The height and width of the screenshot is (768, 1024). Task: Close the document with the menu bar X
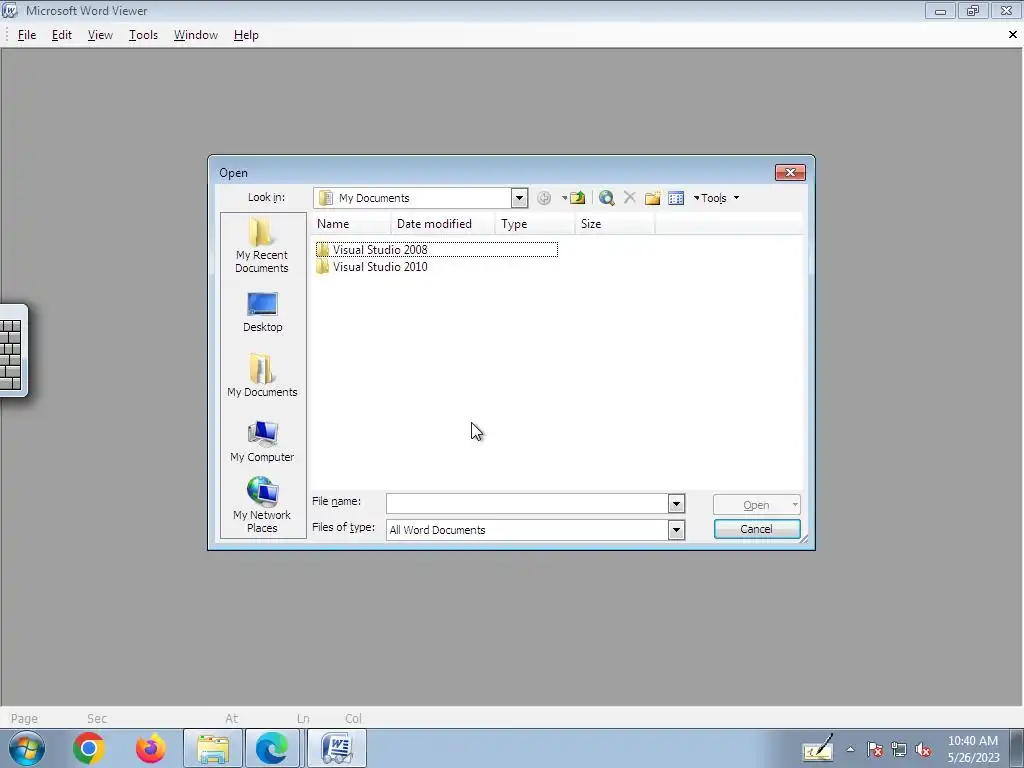tap(1013, 35)
